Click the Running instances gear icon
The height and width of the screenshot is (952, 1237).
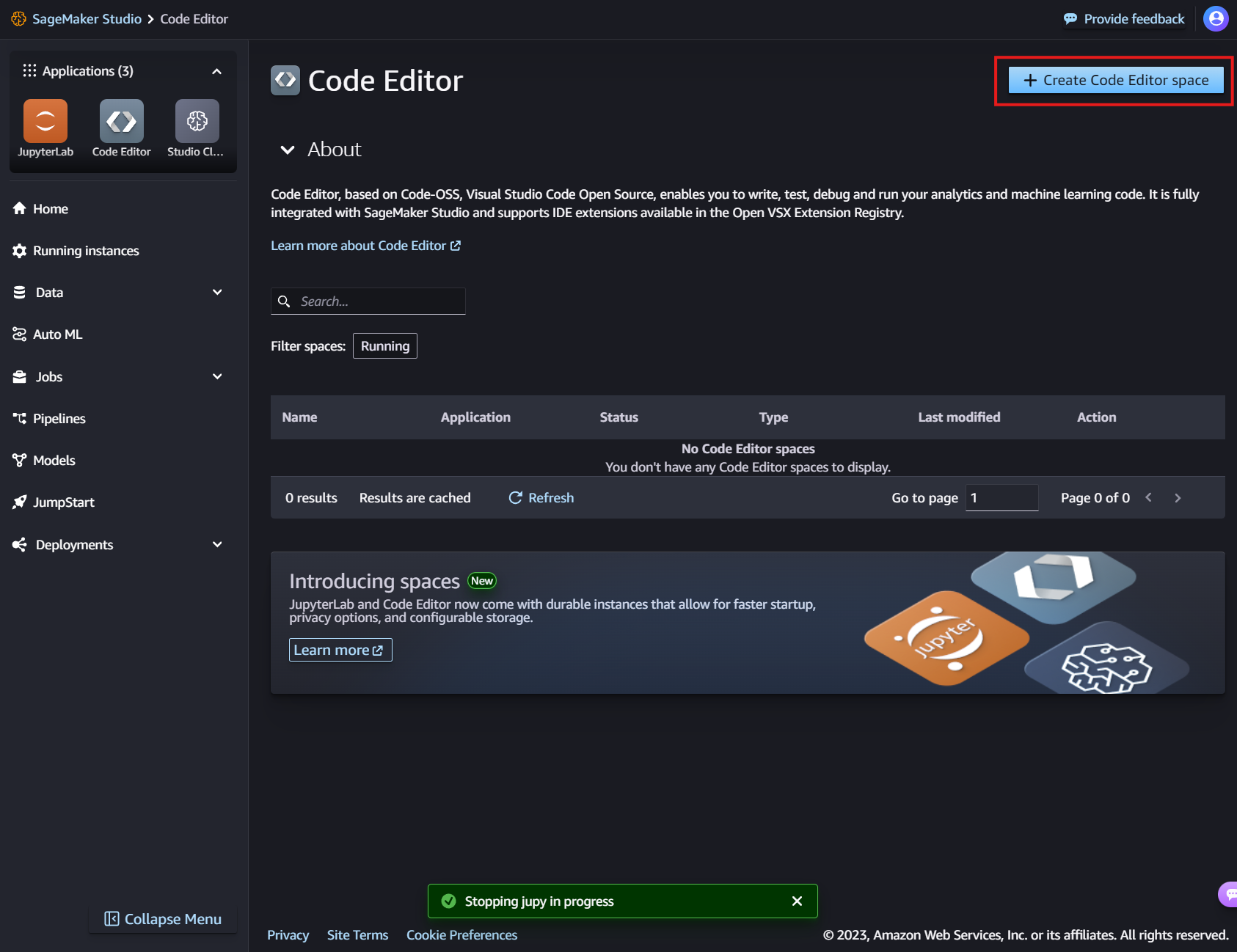[20, 251]
